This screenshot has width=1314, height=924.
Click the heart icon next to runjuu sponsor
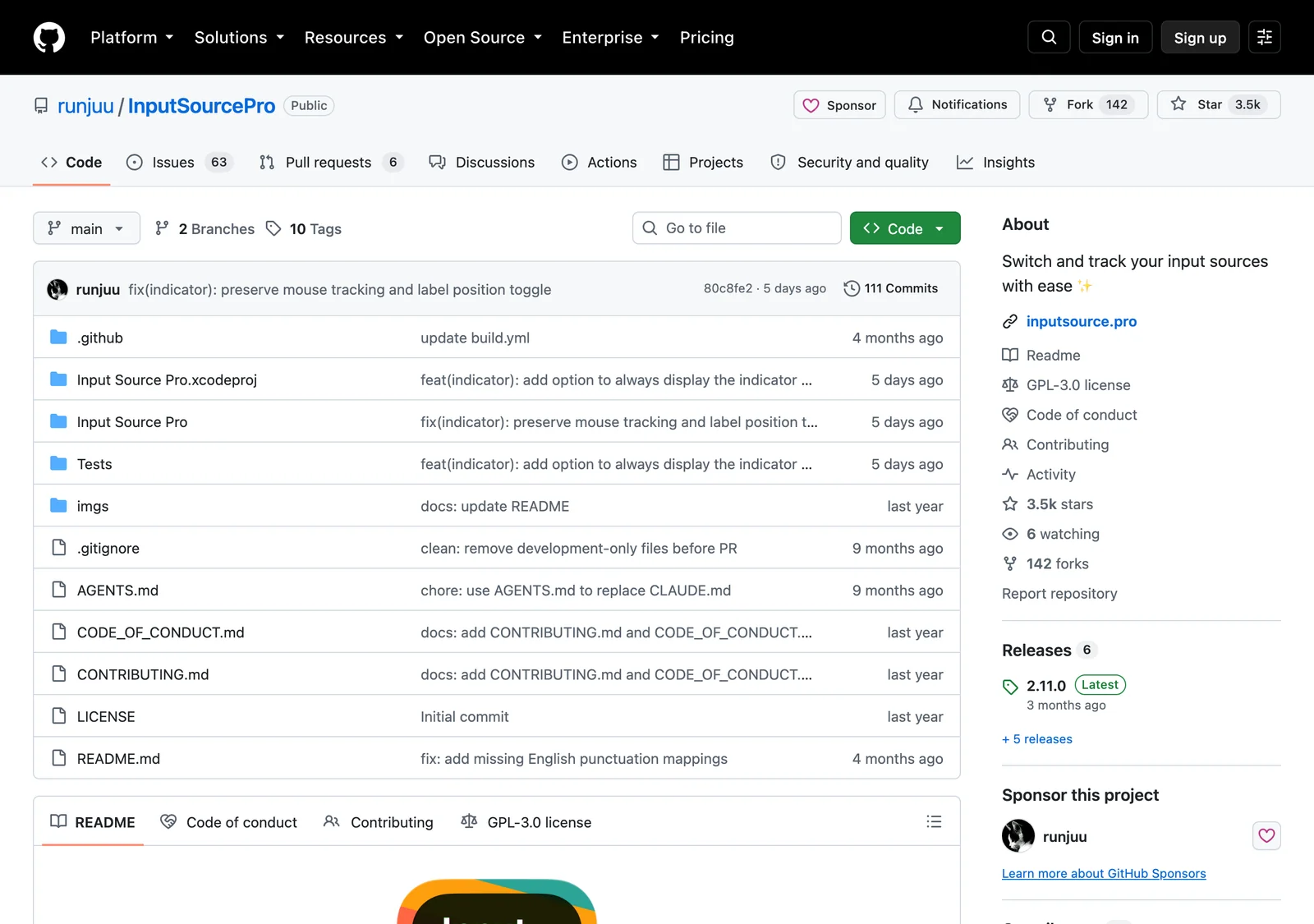1266,836
